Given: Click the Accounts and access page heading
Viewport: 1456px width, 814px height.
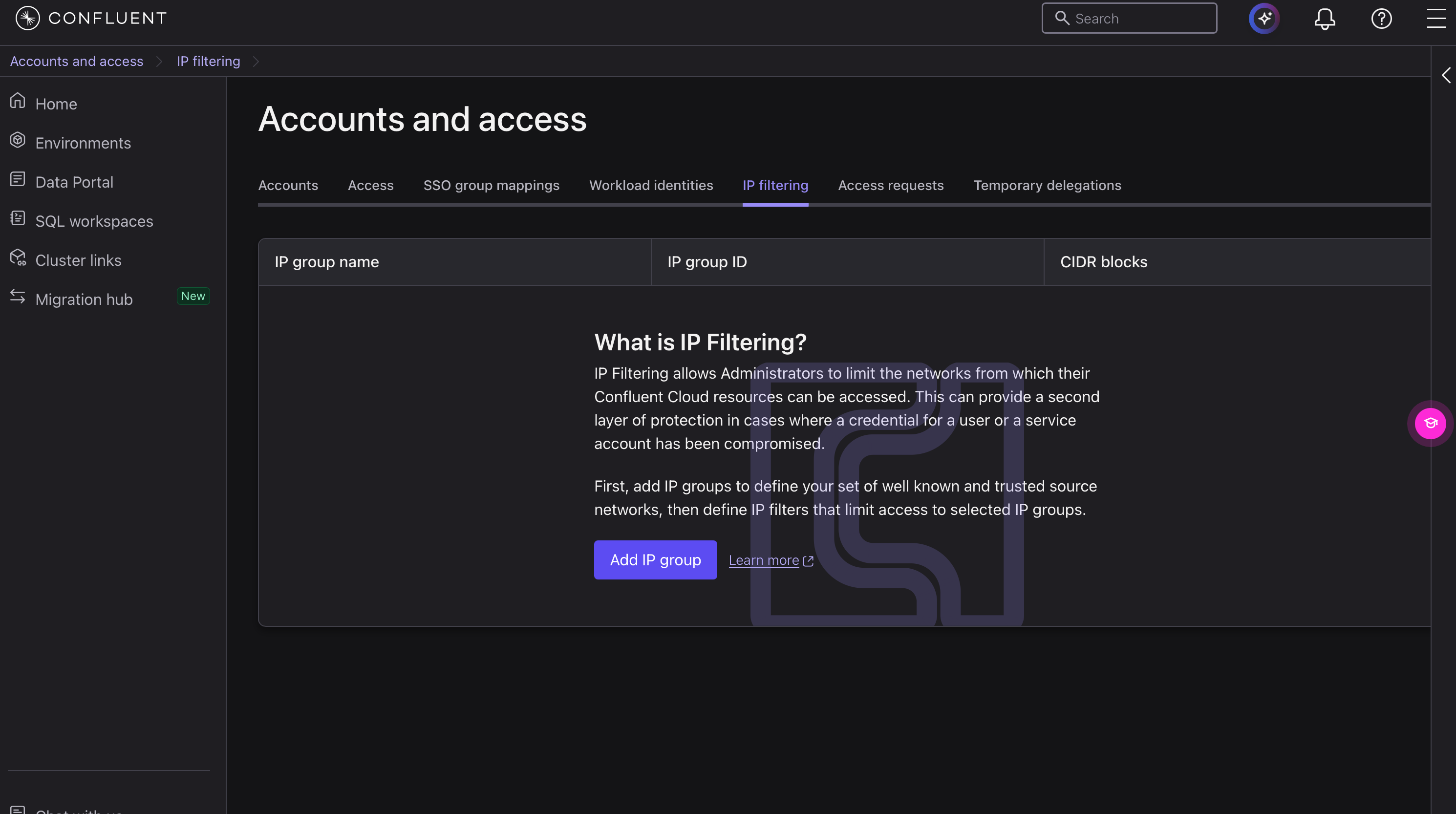Looking at the screenshot, I should click(x=422, y=119).
